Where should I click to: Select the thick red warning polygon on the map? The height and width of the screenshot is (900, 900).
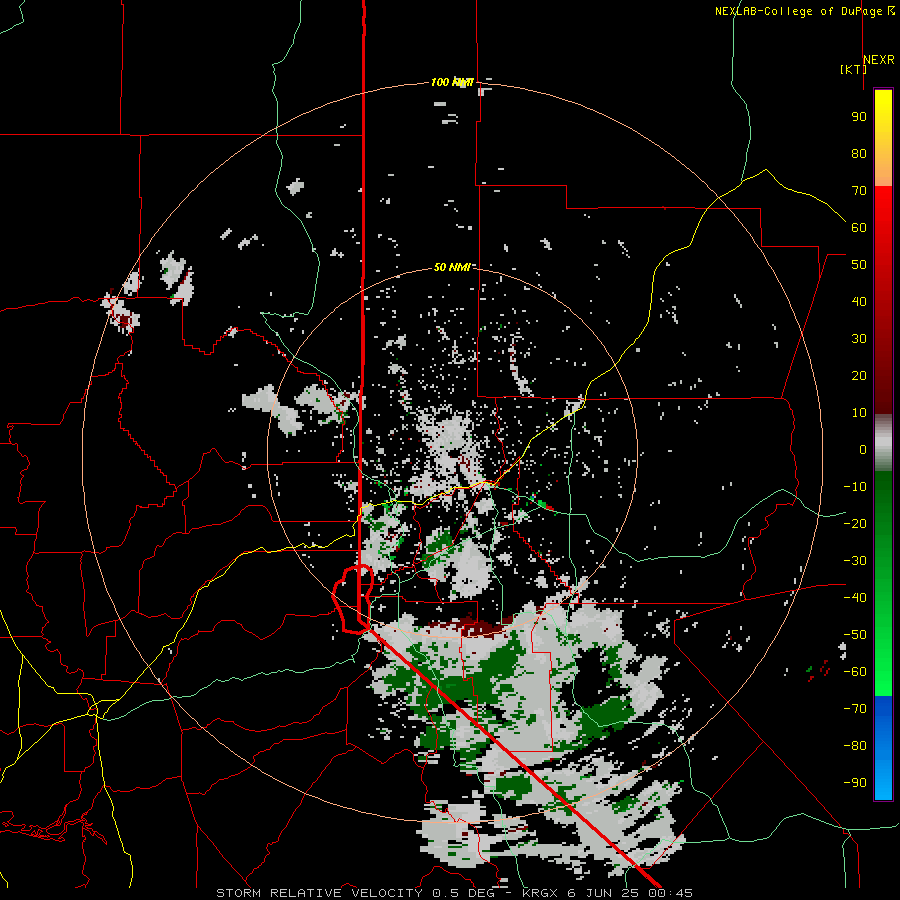pos(354,599)
